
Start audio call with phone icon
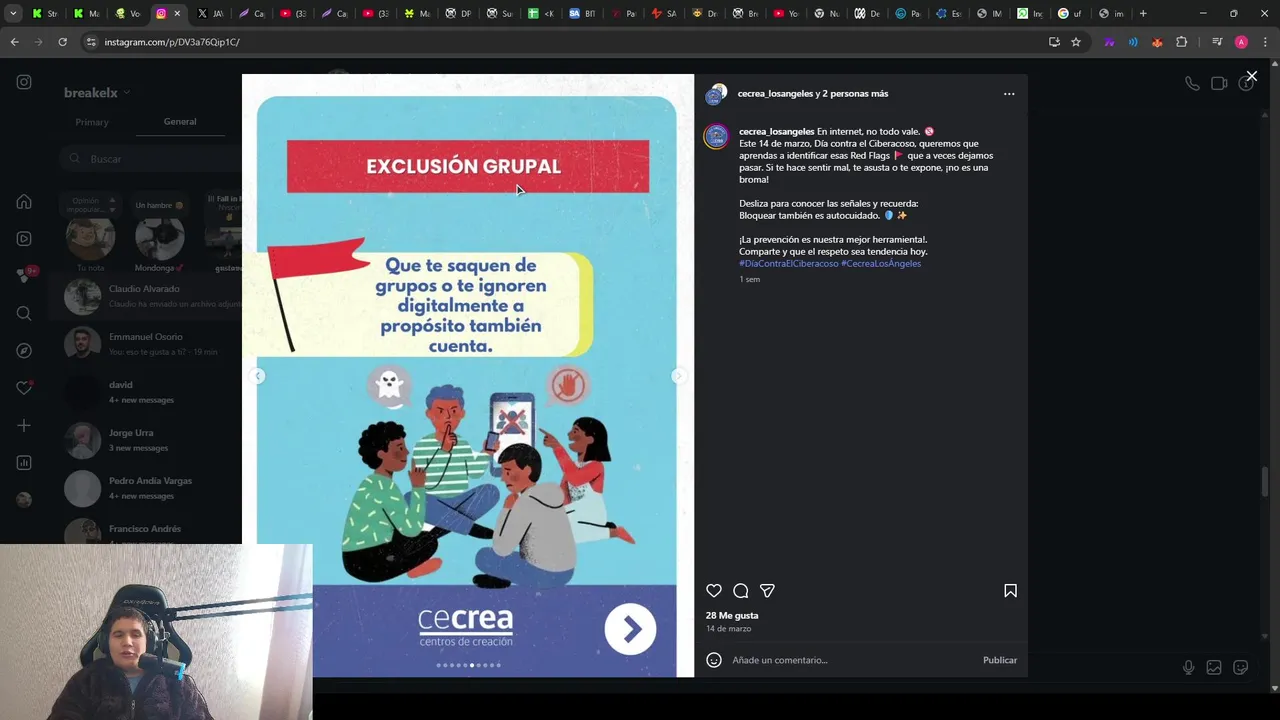coord(1192,84)
